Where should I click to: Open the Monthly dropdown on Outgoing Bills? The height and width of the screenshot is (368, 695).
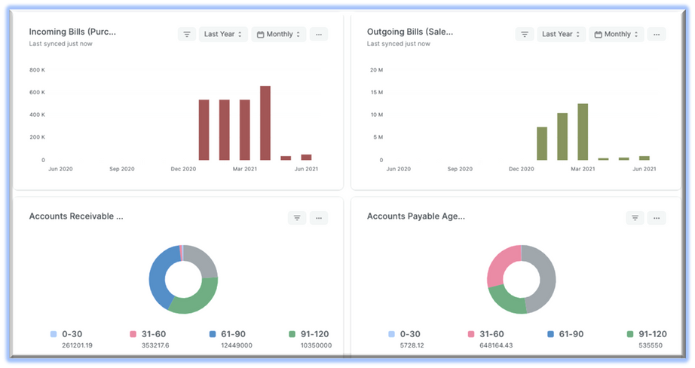[x=616, y=34]
